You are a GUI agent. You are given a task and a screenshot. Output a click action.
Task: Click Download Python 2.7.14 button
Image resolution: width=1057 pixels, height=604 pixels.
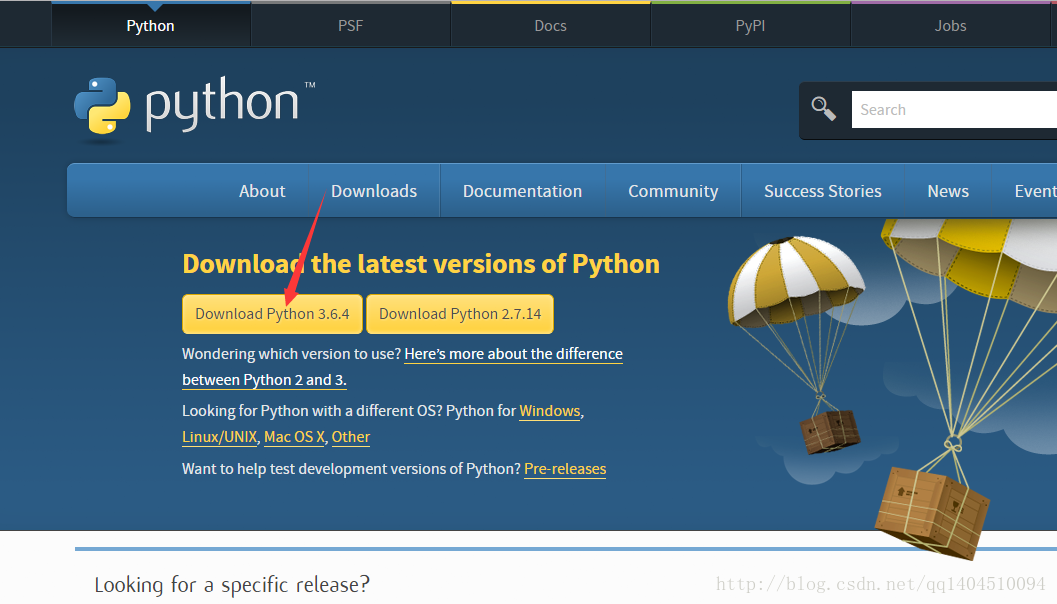tap(460, 314)
